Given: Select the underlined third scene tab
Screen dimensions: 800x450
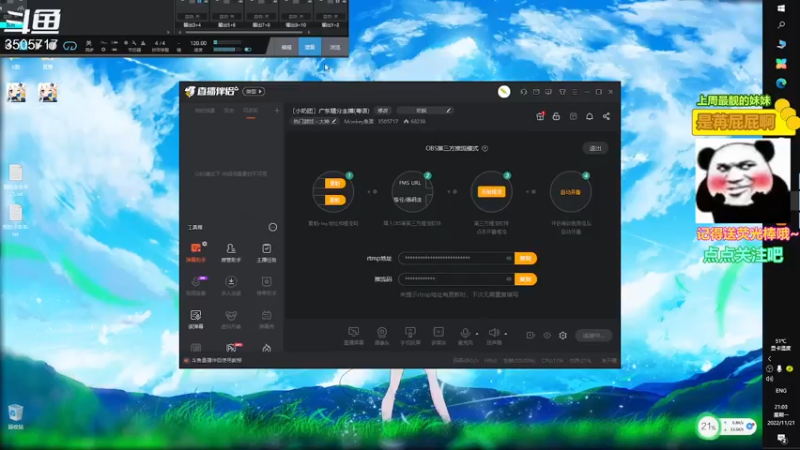Looking at the screenshot, I should pyautogui.click(x=251, y=111).
